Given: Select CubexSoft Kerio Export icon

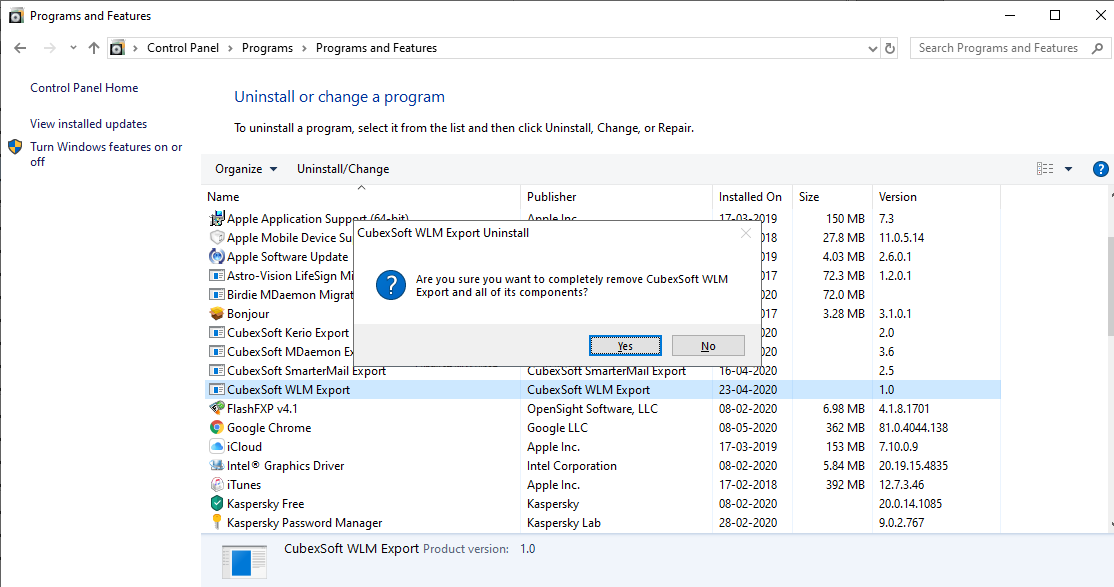Looking at the screenshot, I should pos(217,332).
